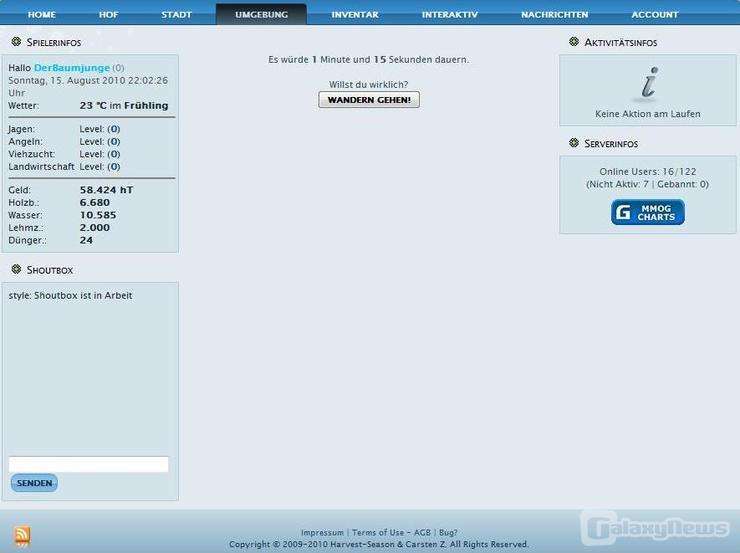Open the Hof menu
This screenshot has width=740, height=553.
point(108,15)
